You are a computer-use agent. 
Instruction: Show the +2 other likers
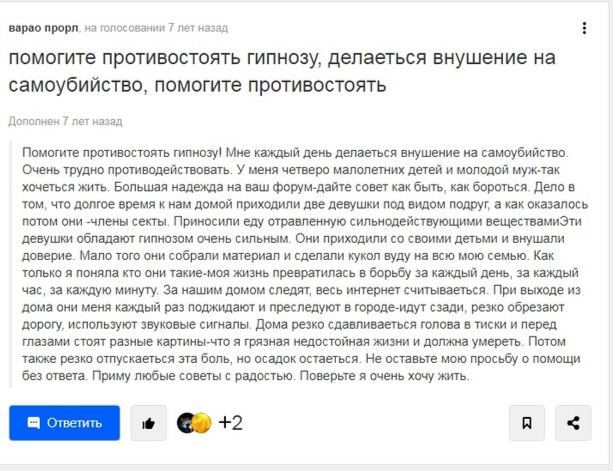click(x=230, y=423)
